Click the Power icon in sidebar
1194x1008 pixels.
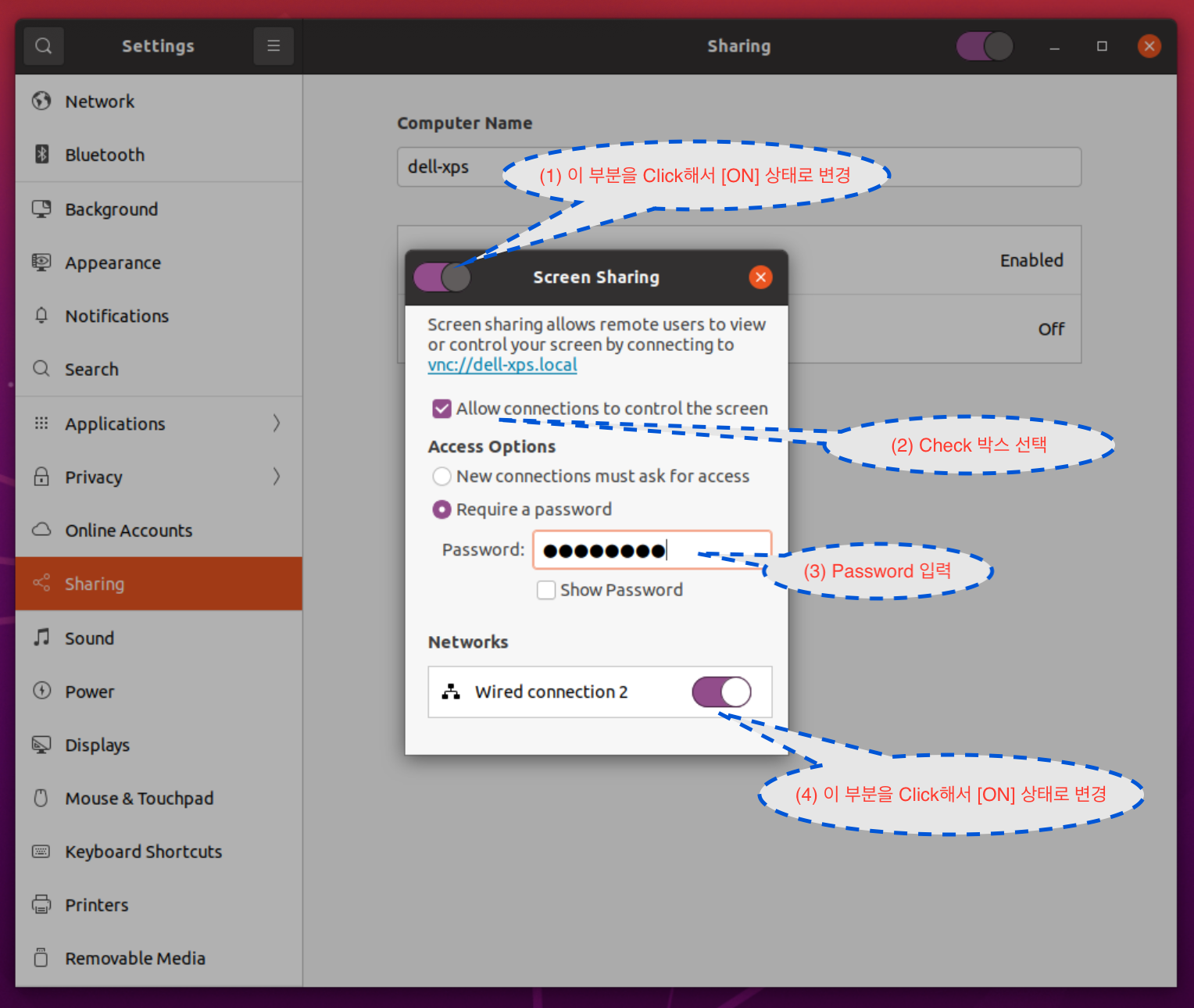41,691
